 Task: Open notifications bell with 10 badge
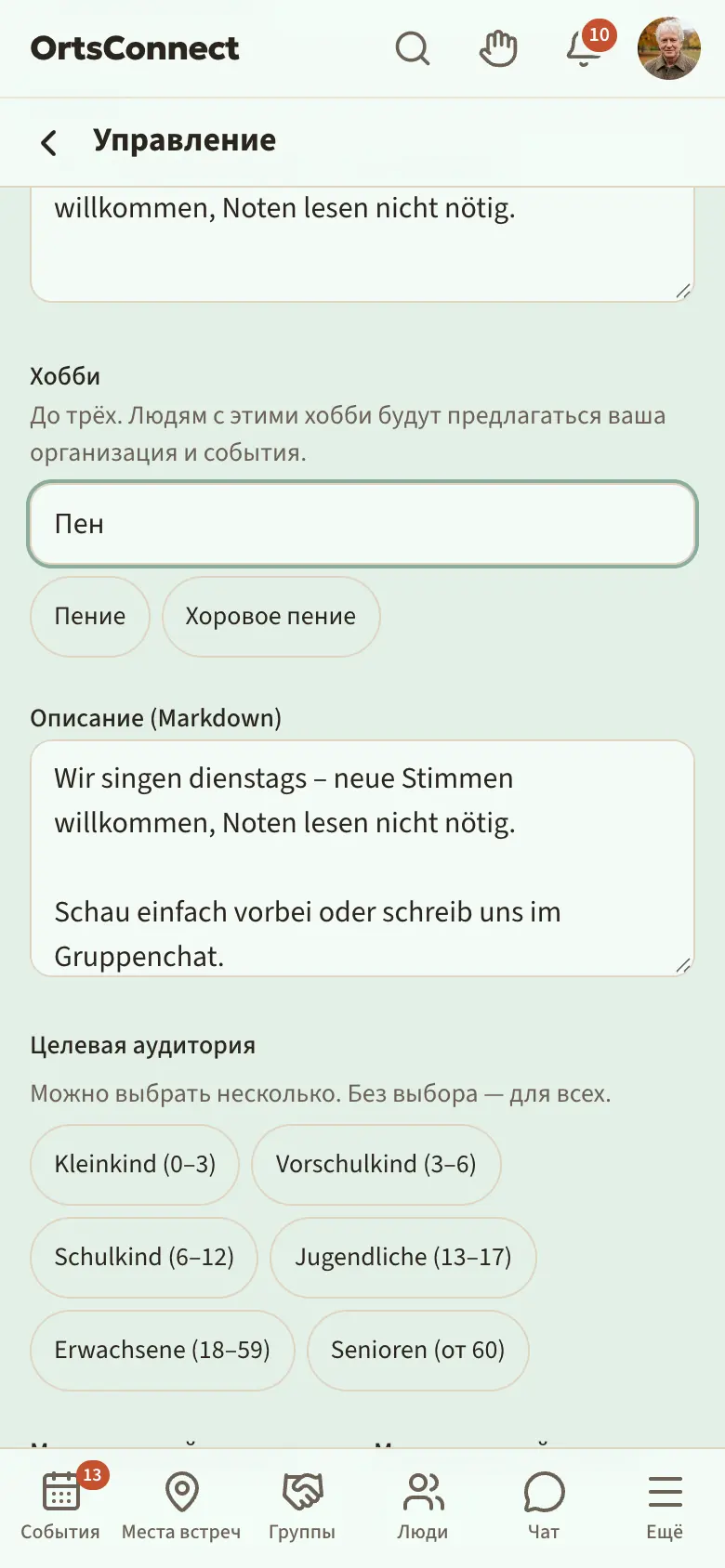click(584, 48)
